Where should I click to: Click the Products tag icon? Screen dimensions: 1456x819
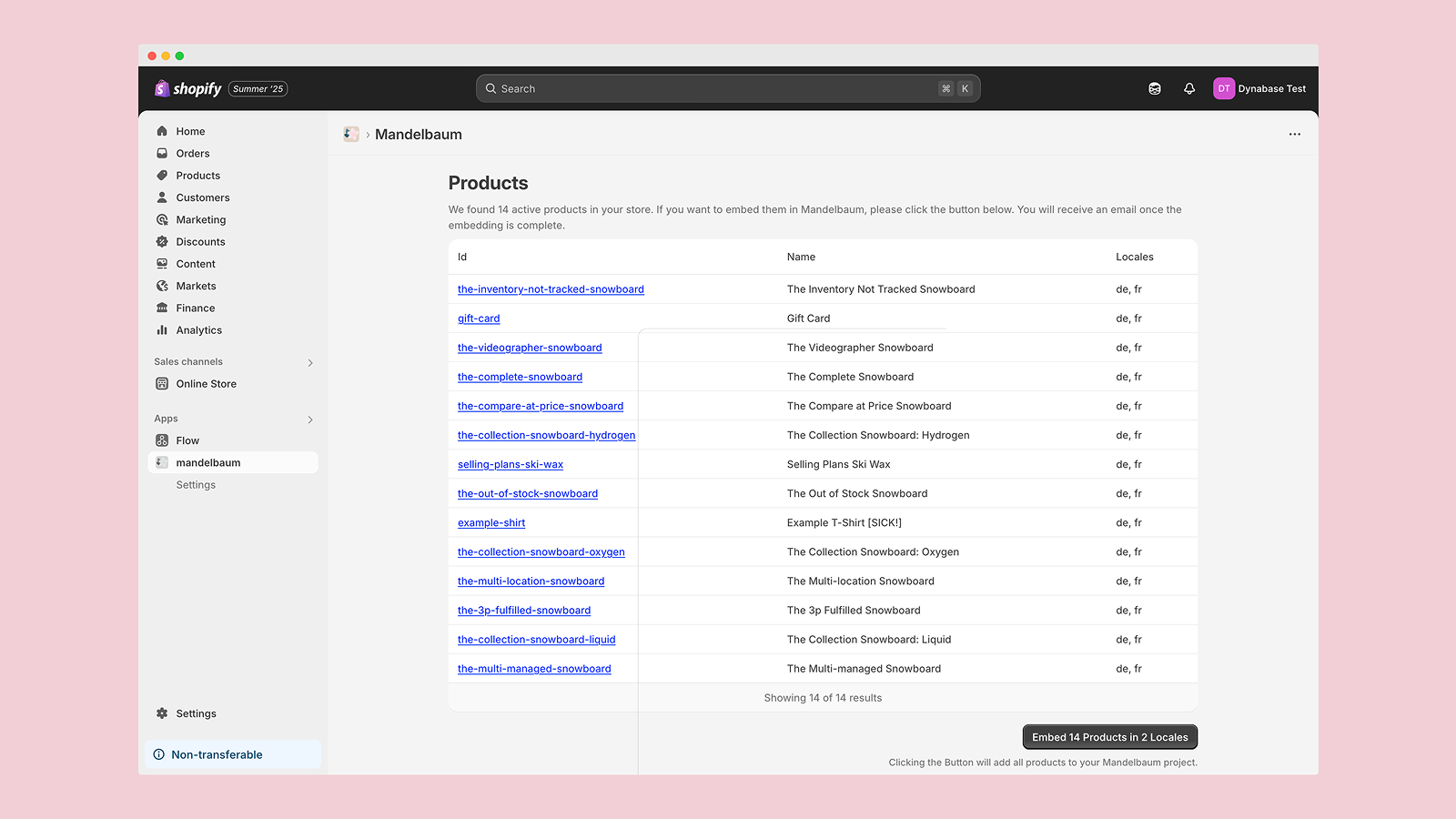tap(162, 176)
